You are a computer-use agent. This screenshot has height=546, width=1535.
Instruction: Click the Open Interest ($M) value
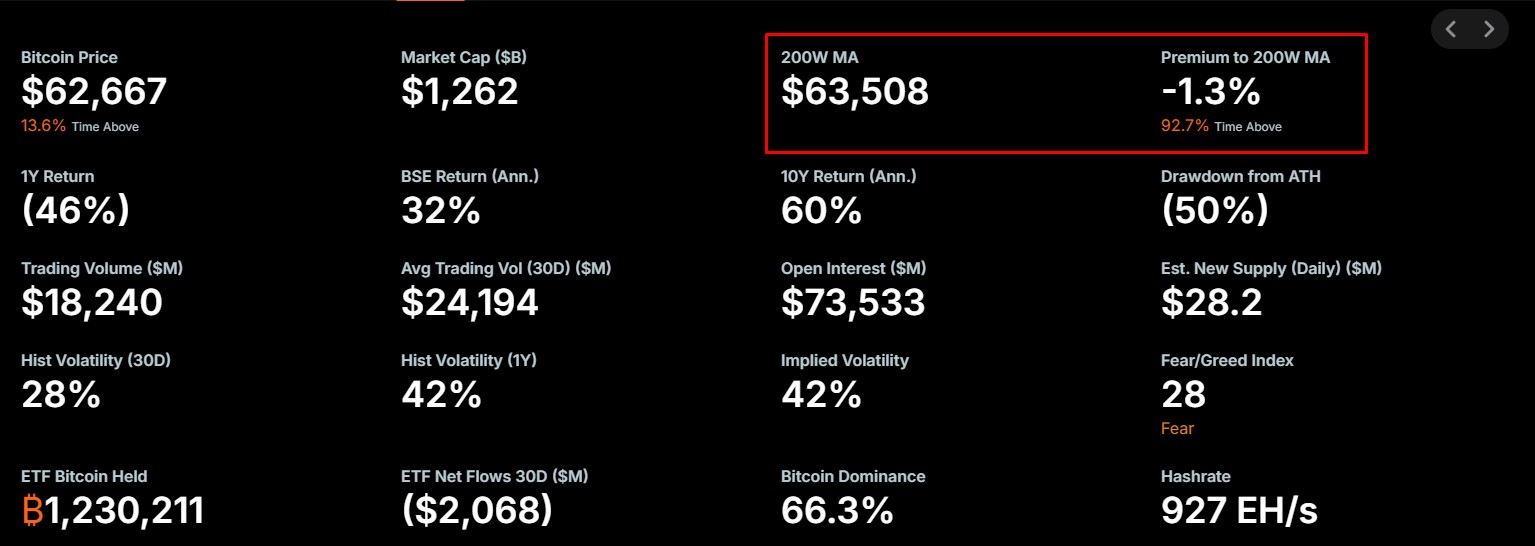pyautogui.click(x=853, y=302)
